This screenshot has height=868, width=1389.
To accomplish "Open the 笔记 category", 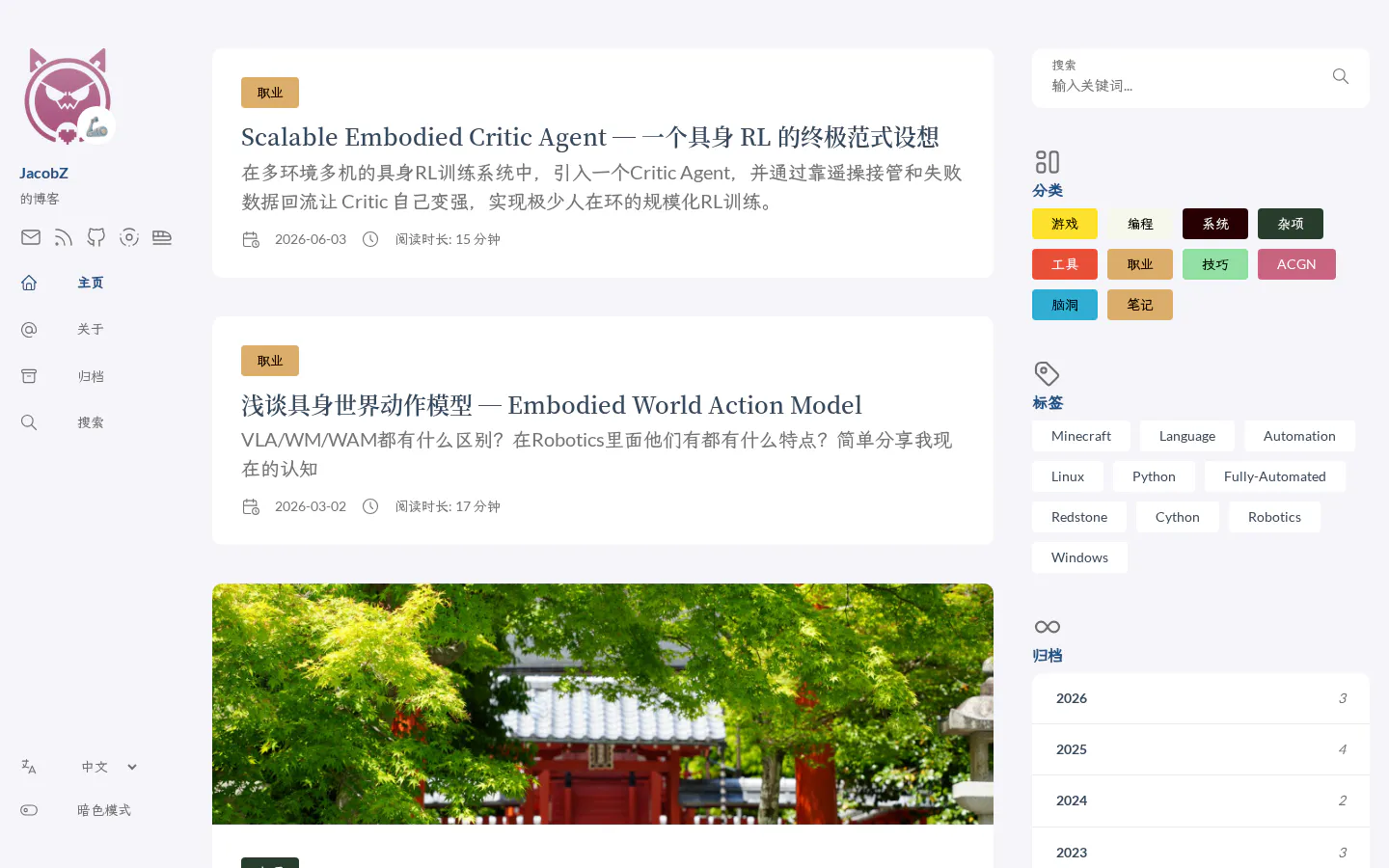I will coord(1140,305).
